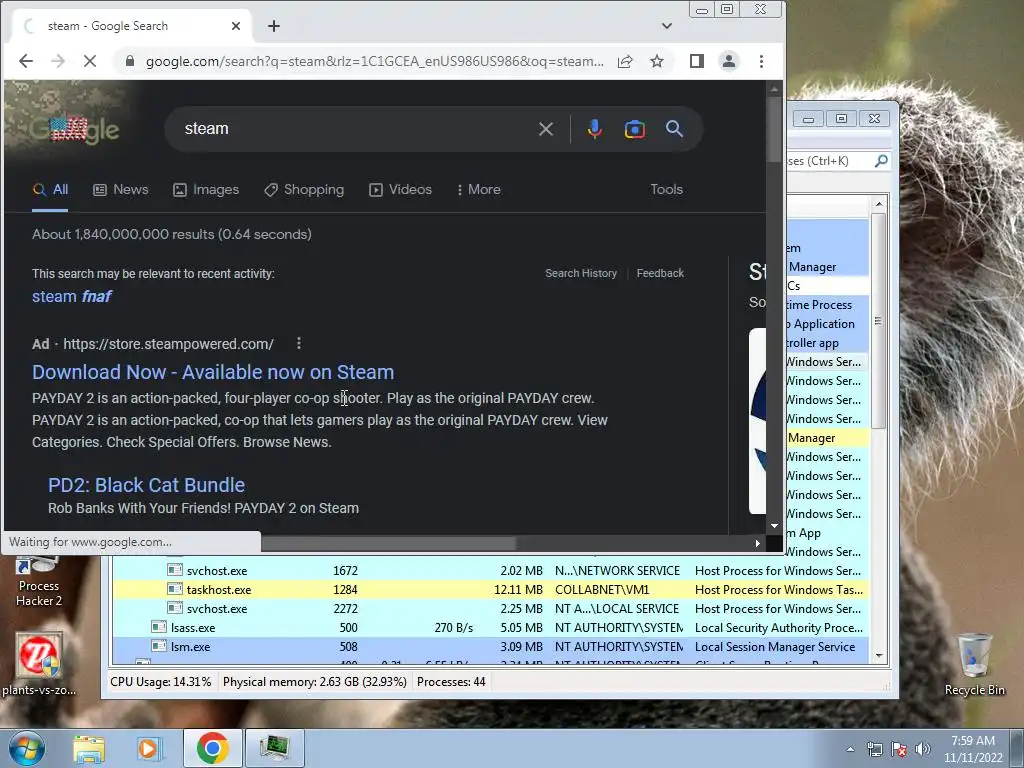
Task: Open the taskbar clock 7:59 AM
Action: pyautogui.click(x=972, y=749)
